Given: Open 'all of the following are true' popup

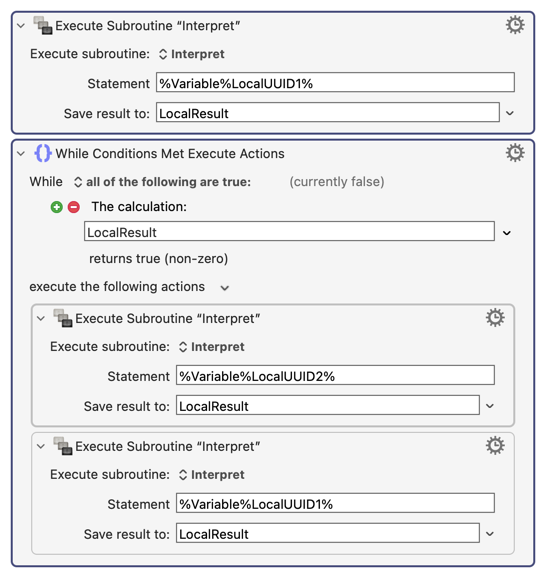Looking at the screenshot, I should [163, 182].
